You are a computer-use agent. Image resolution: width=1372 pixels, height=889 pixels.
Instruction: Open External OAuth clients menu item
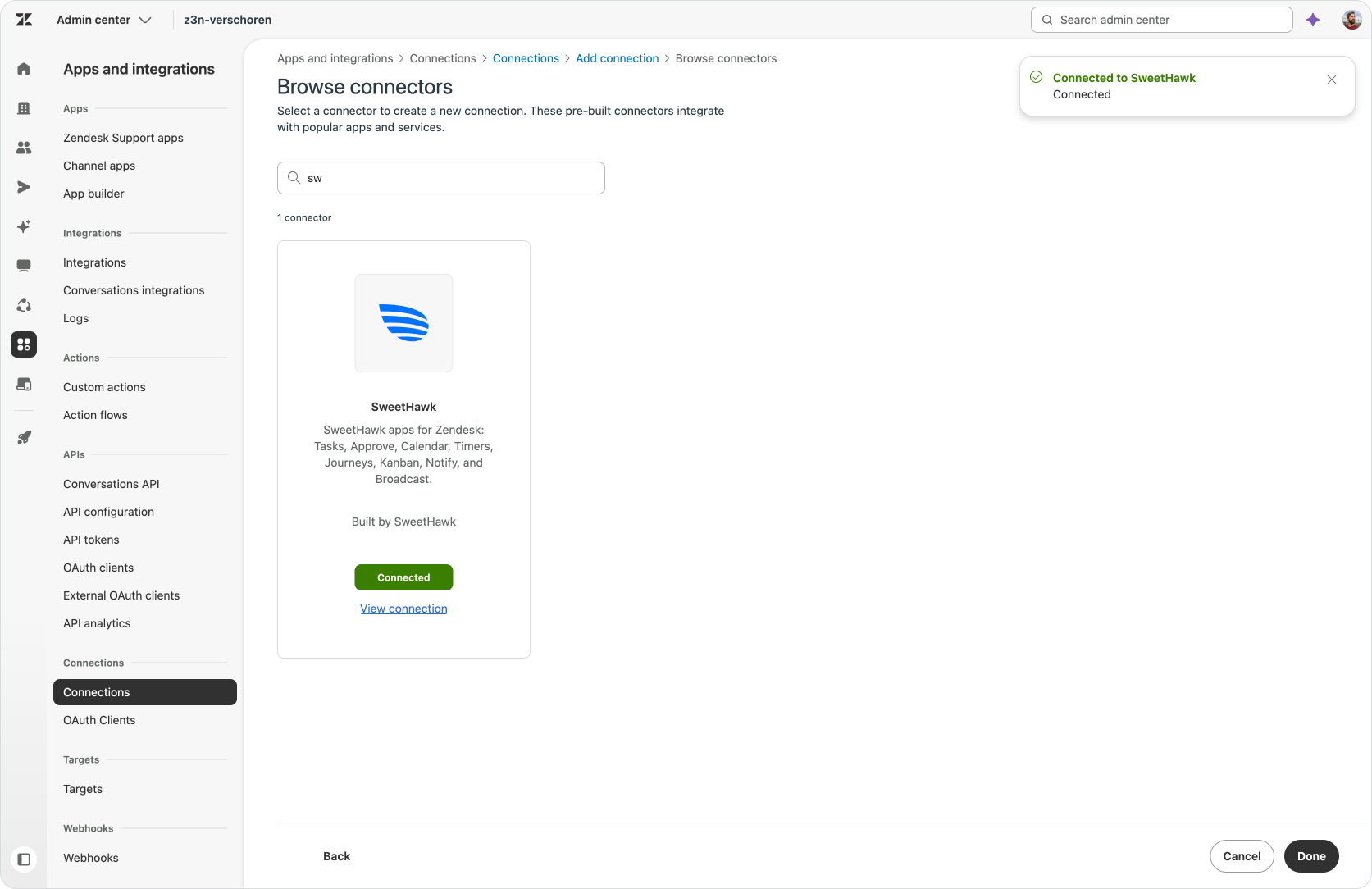tap(121, 595)
